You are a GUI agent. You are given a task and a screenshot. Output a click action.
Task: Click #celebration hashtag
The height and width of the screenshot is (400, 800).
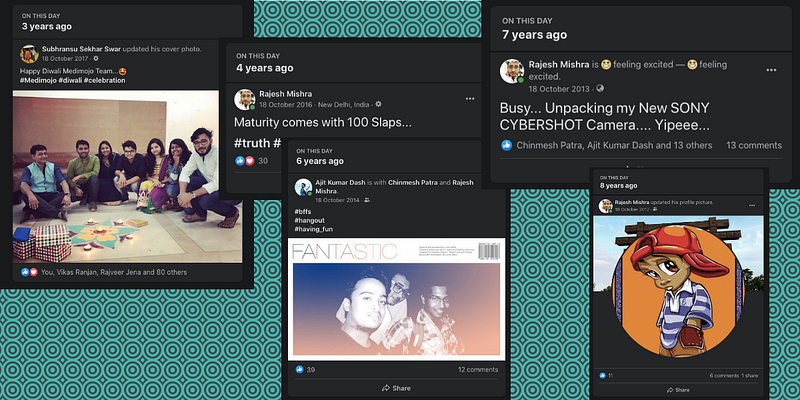point(105,81)
